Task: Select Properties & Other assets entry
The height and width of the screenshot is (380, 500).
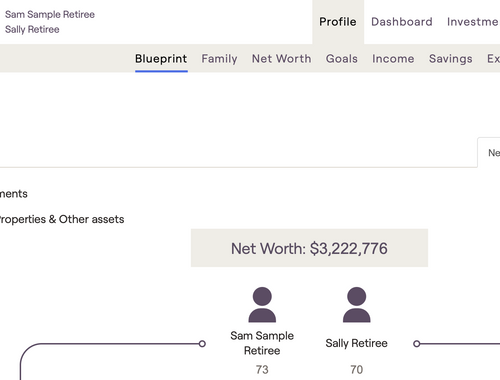Action: click(62, 219)
